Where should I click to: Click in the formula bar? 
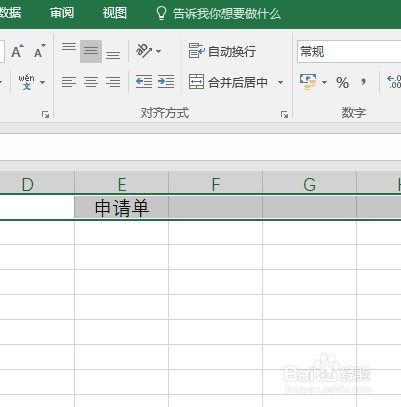(x=200, y=147)
